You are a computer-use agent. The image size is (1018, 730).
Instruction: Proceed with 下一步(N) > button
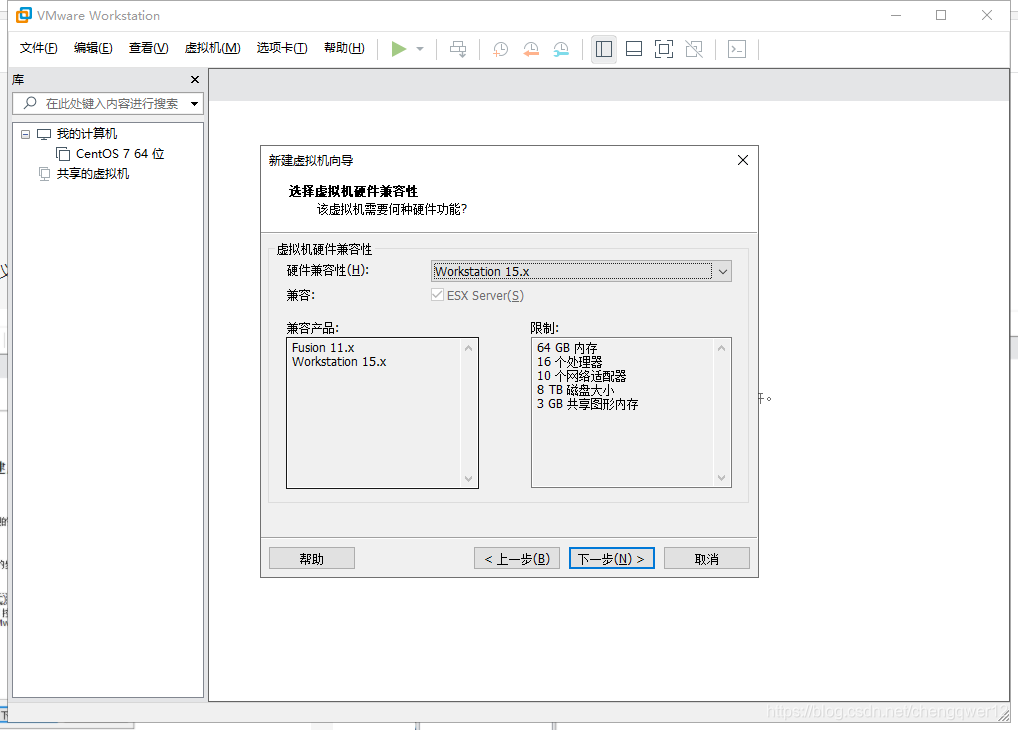612,559
